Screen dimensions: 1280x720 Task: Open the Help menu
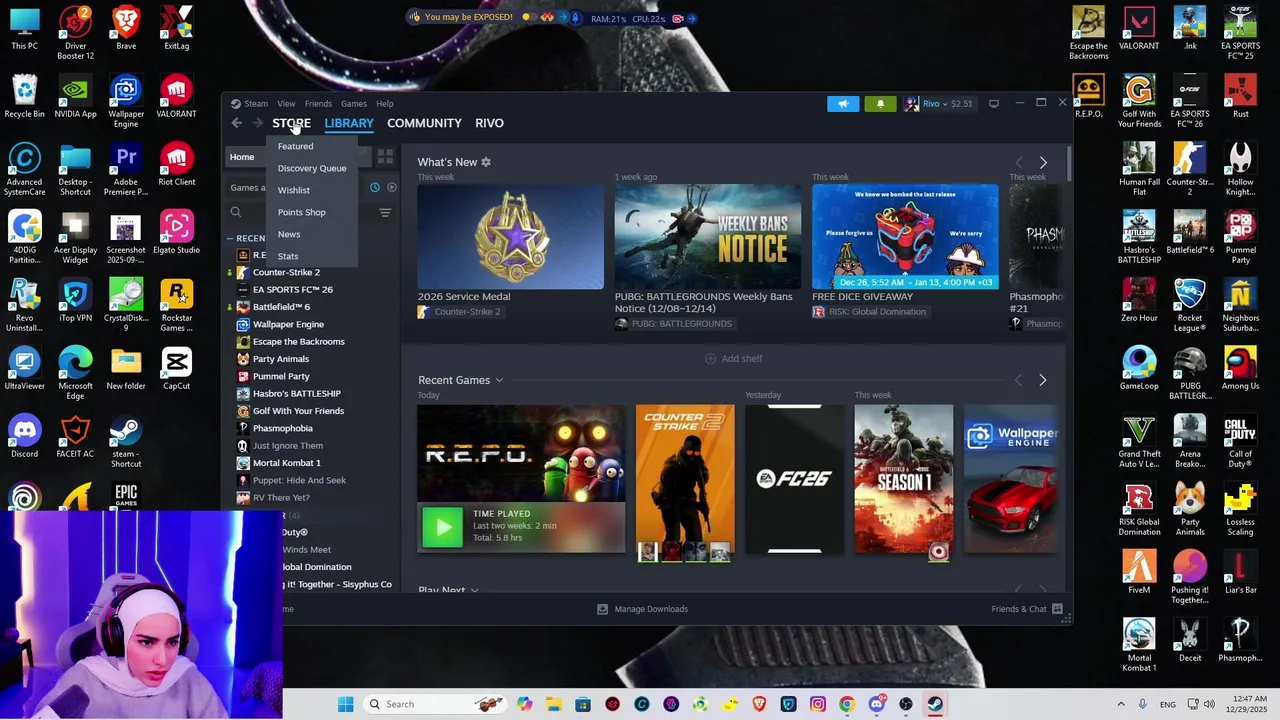[385, 104]
